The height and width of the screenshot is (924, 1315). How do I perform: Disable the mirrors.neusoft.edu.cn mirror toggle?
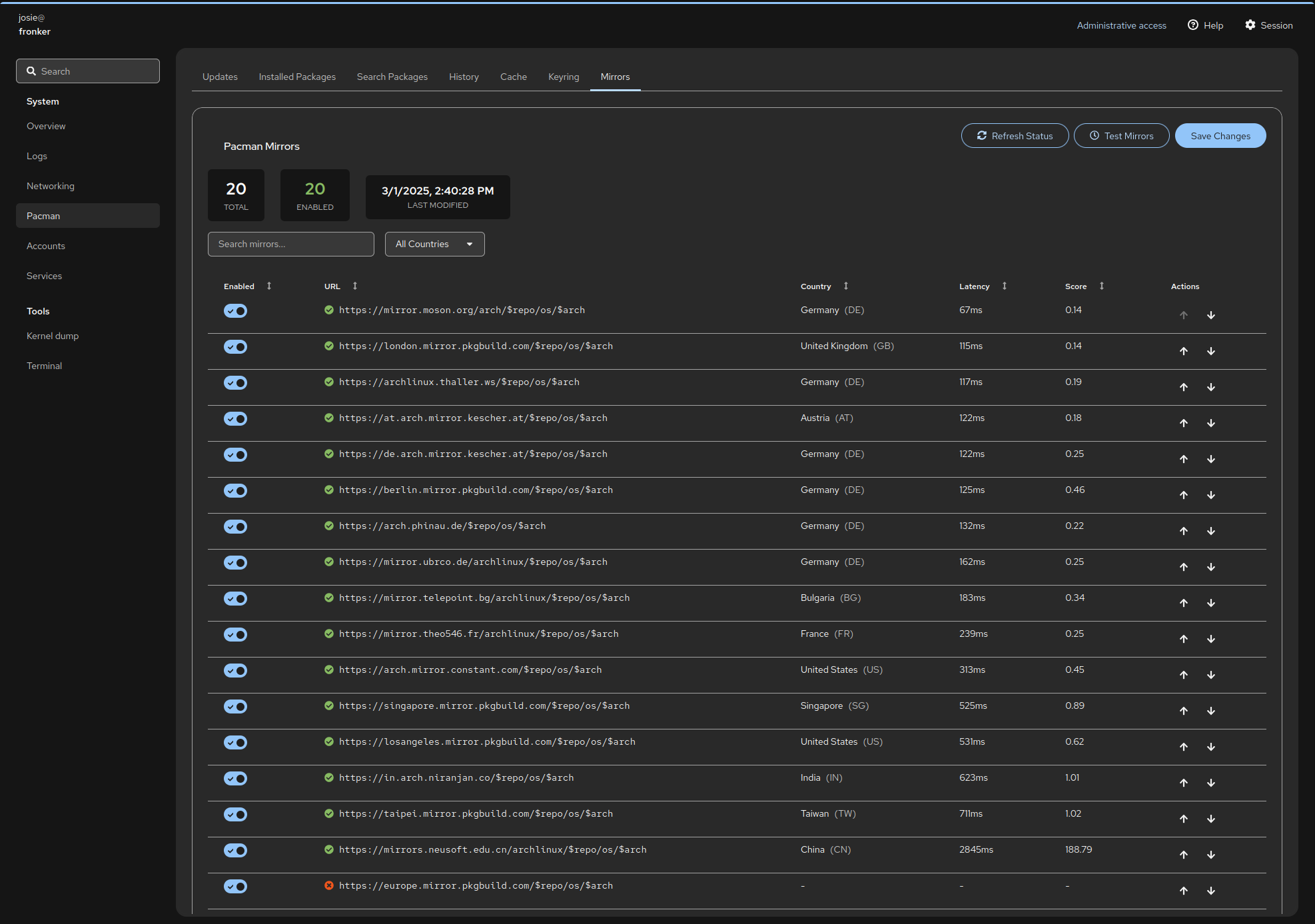[x=235, y=851]
